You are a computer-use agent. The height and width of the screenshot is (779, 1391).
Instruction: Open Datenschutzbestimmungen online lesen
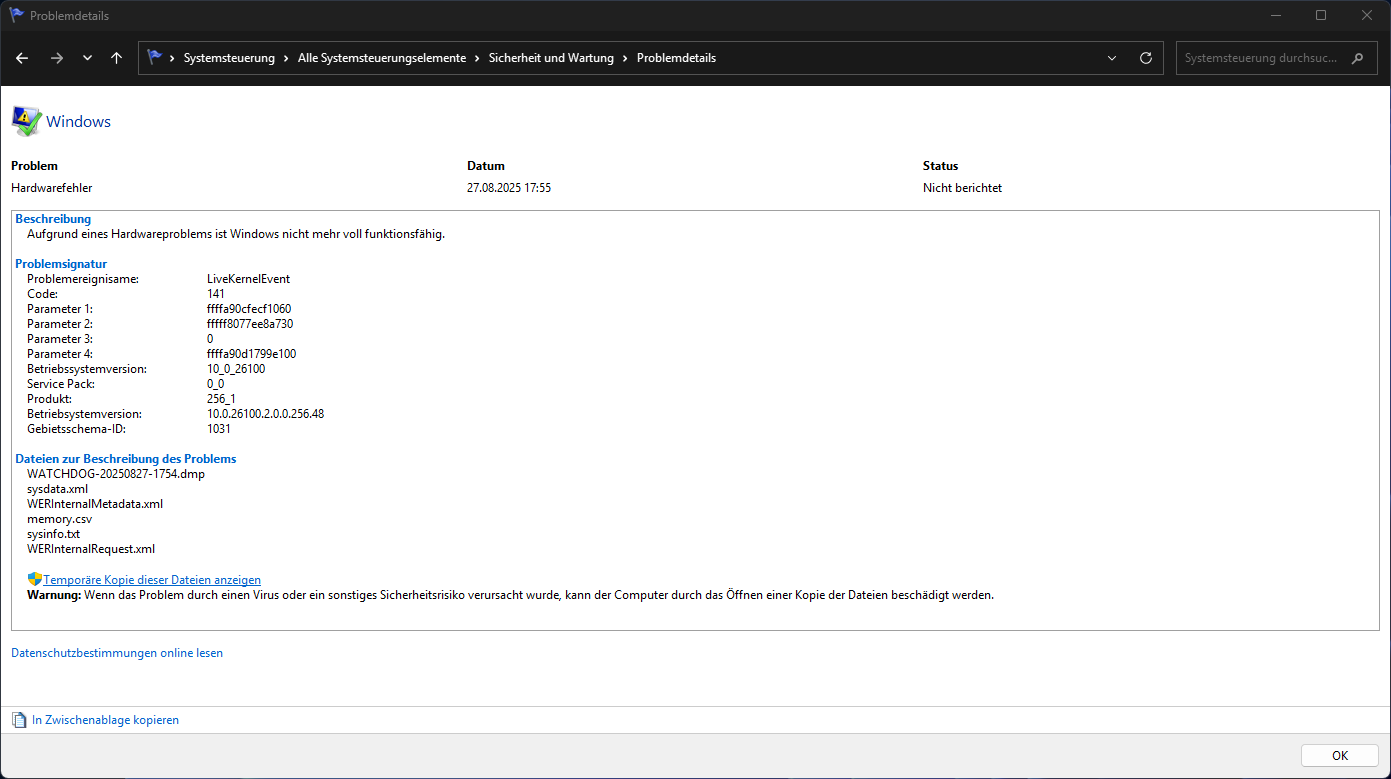[117, 653]
